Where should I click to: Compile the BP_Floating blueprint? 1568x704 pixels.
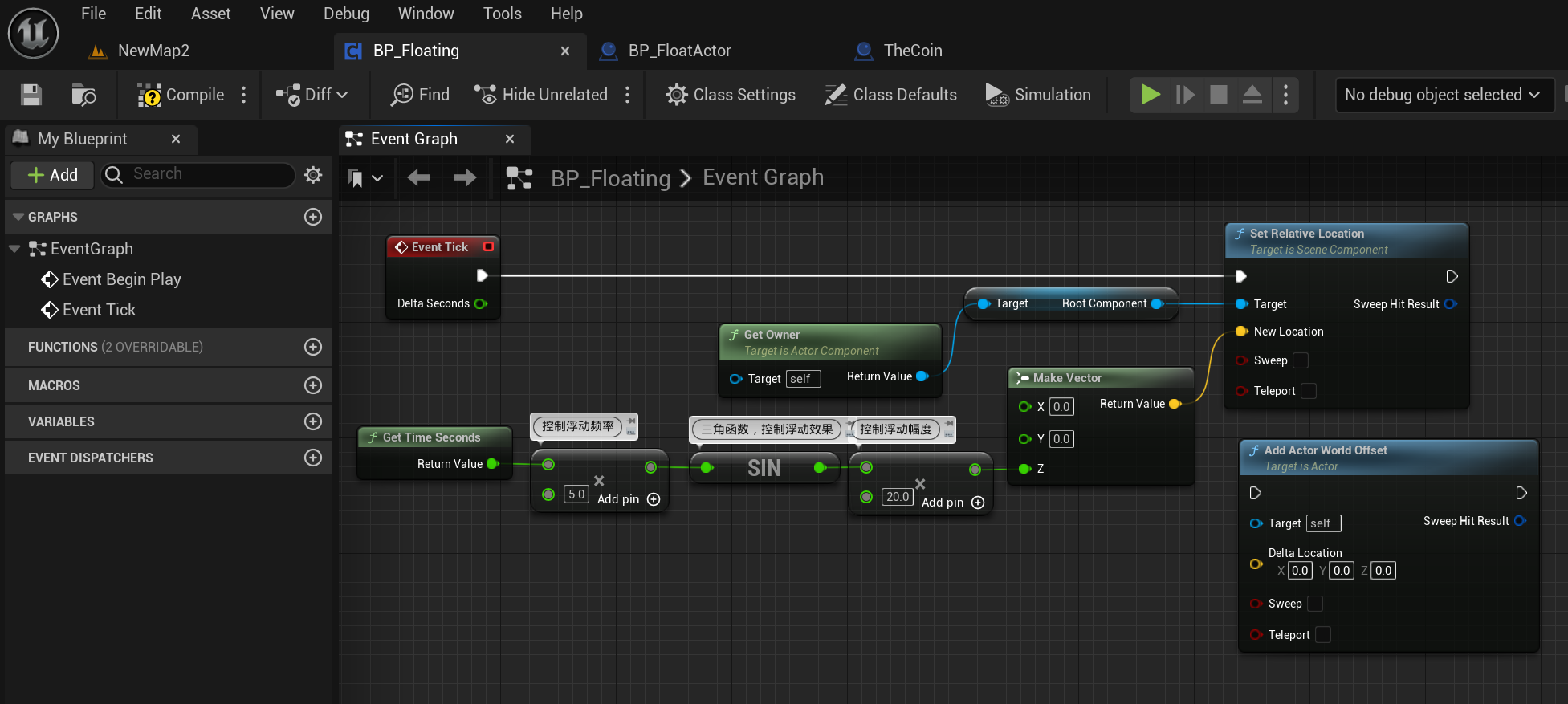(x=181, y=95)
